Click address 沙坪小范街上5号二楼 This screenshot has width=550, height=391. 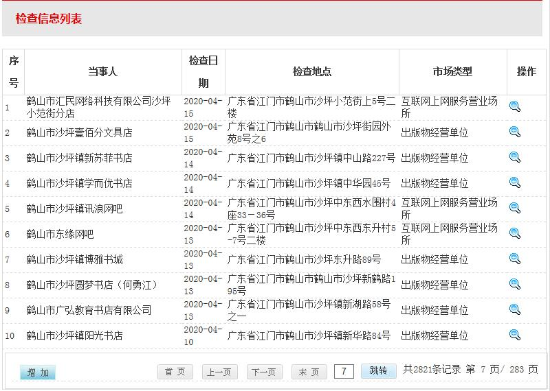pos(311,107)
